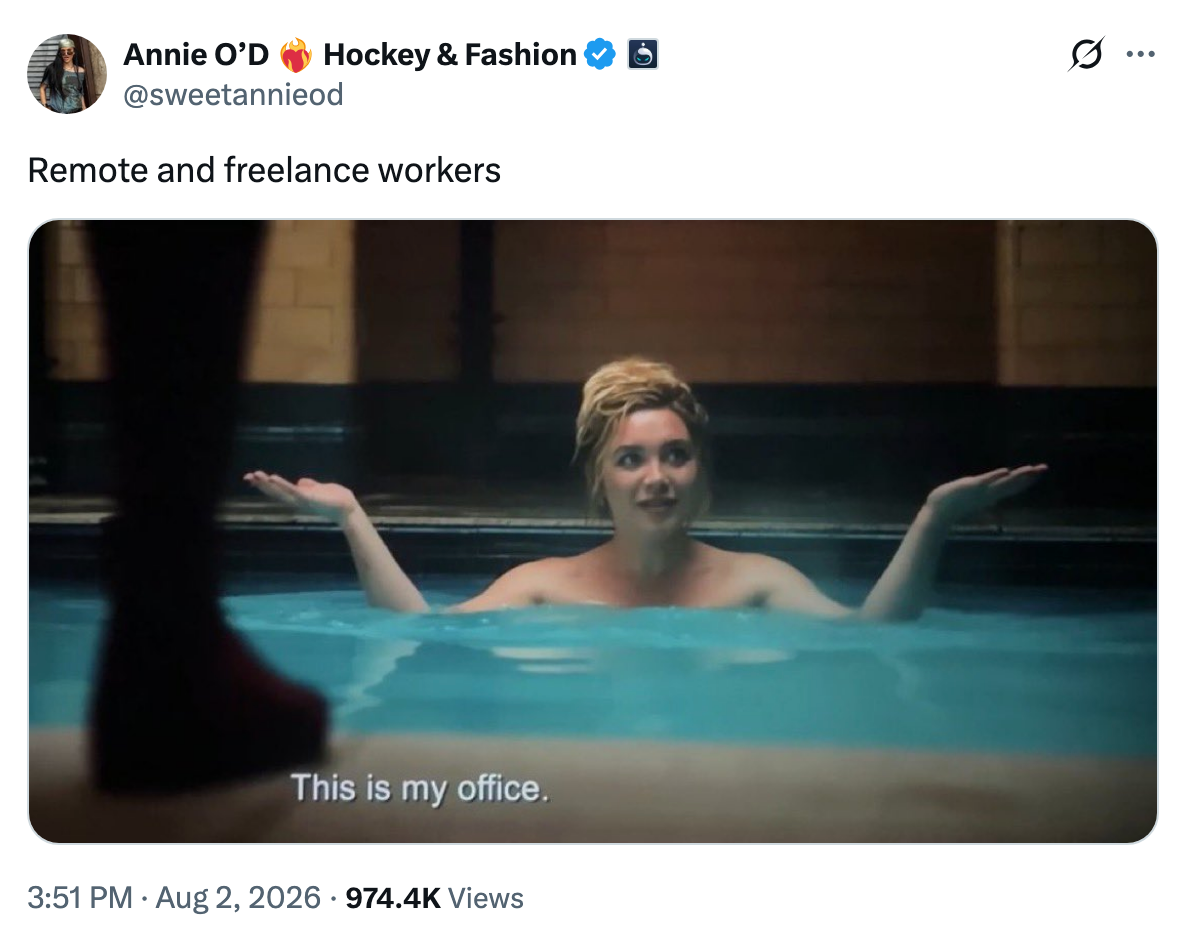Click the Aug 2, 2026 date

click(239, 898)
